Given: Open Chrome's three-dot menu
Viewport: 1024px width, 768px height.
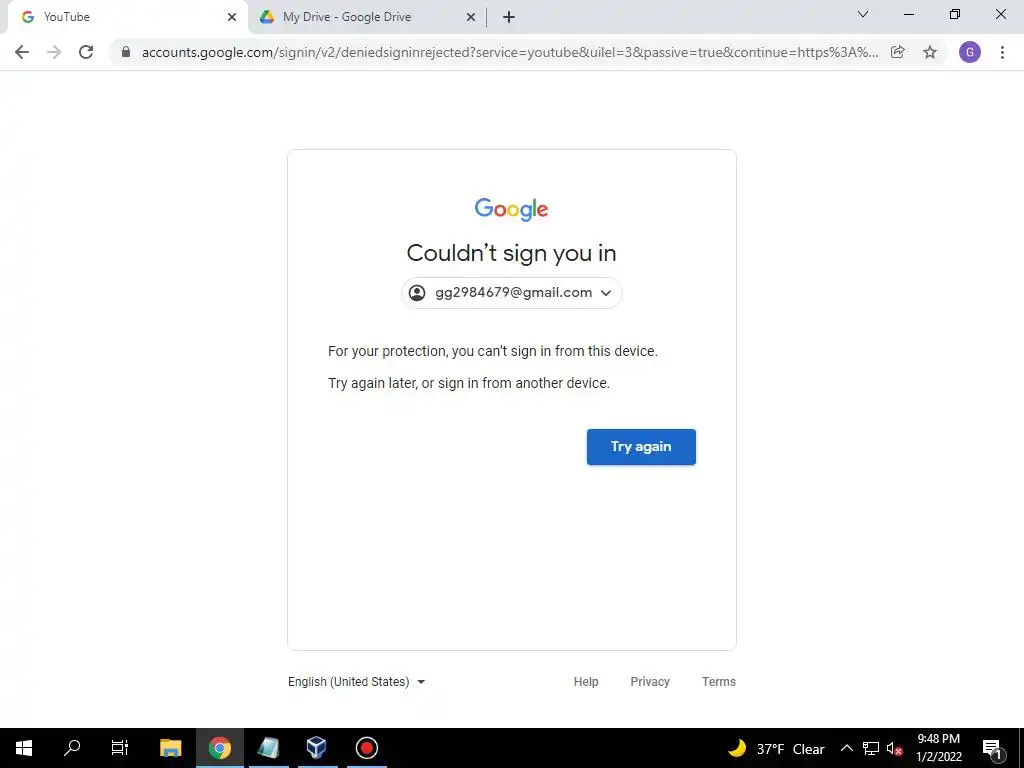Looking at the screenshot, I should click(1002, 52).
